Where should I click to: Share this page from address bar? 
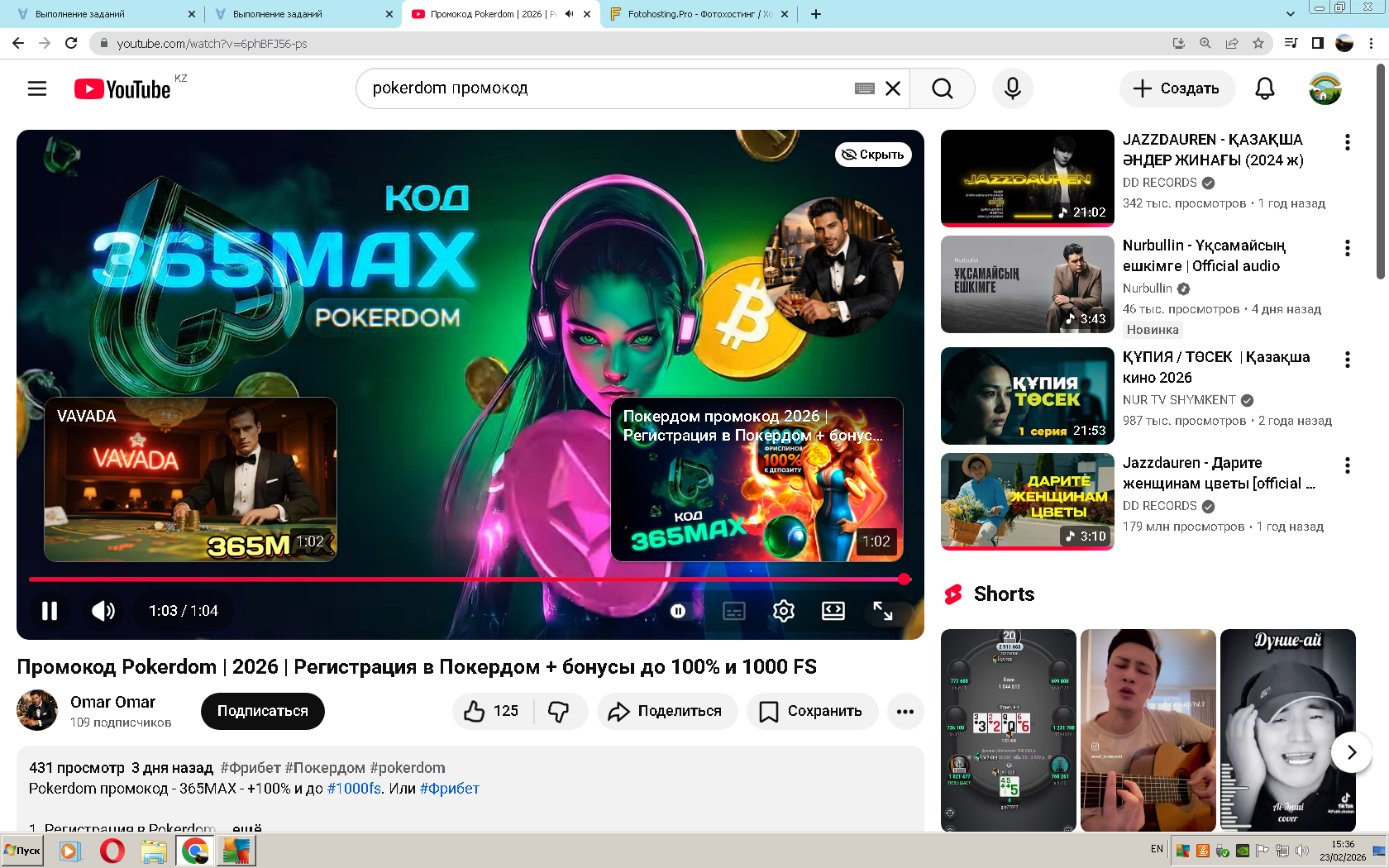(1232, 43)
